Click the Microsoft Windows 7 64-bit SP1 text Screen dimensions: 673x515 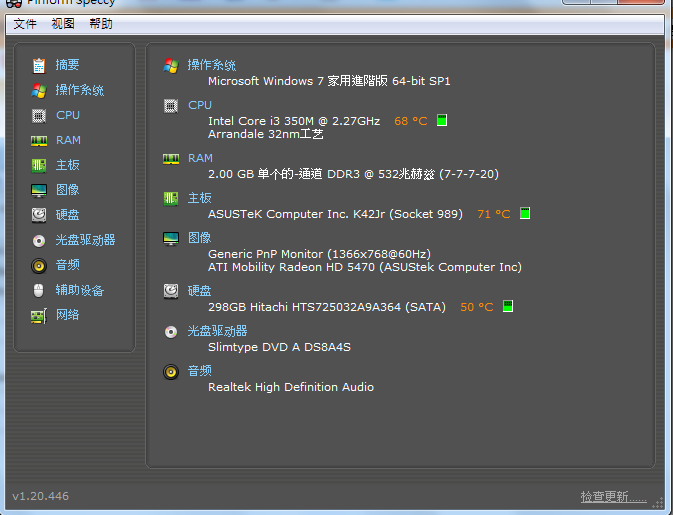329,81
